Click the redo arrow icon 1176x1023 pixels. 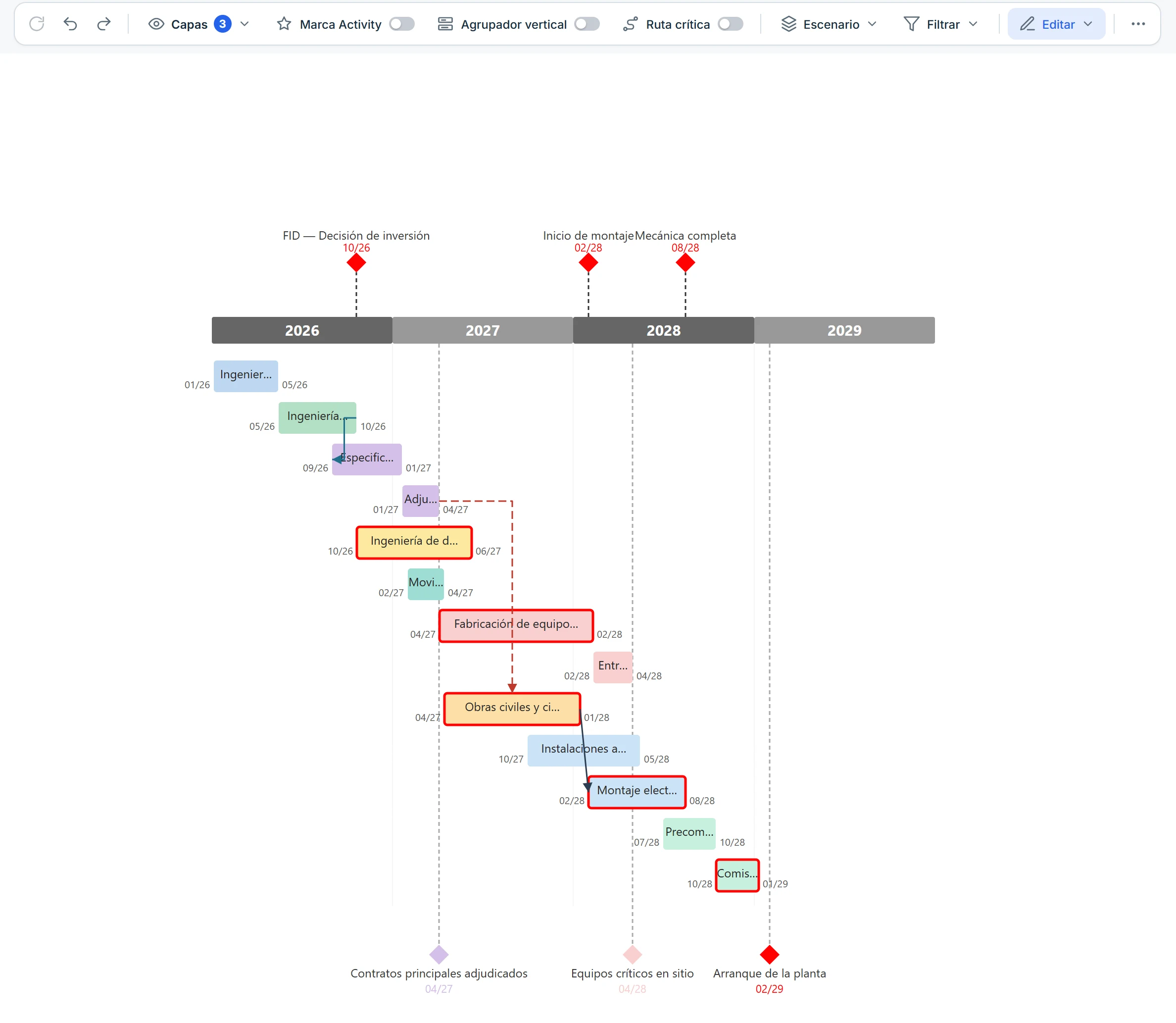104,24
